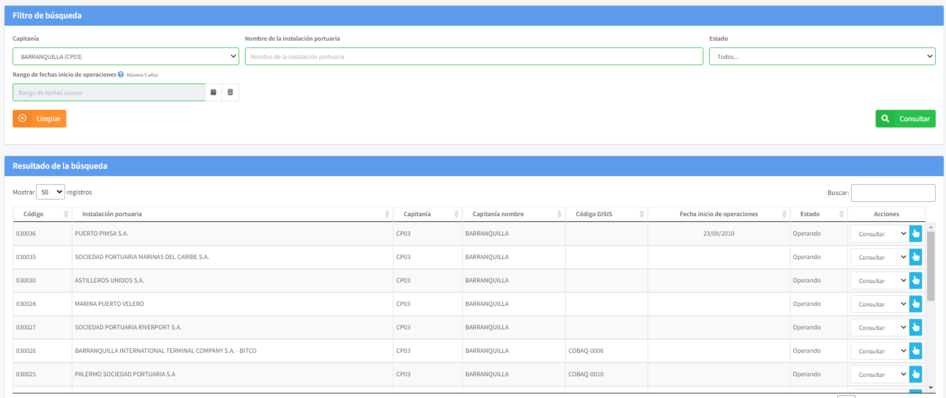
Task: Click code cell 030026
Action: tap(42, 351)
